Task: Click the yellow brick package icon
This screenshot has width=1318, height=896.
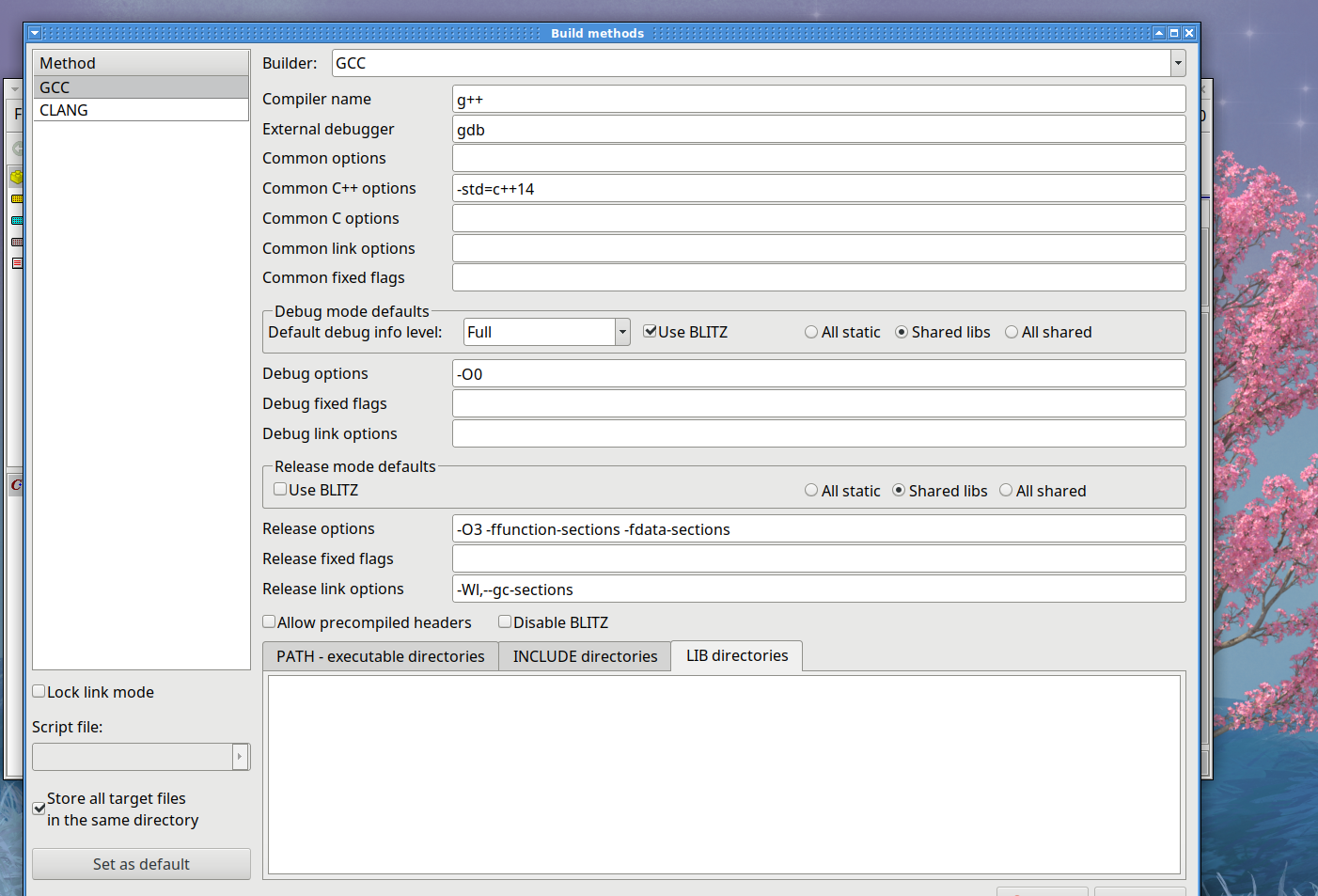Action: pos(16,177)
